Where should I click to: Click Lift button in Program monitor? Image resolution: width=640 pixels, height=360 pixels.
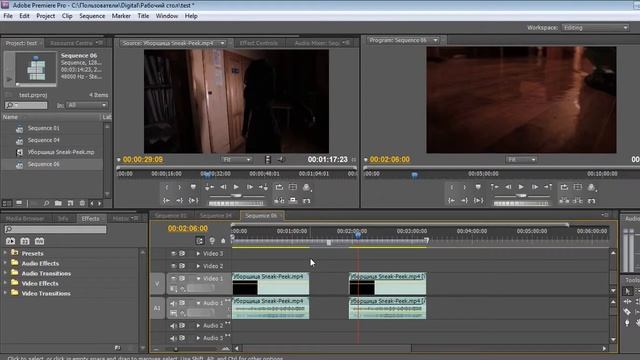click(564, 201)
